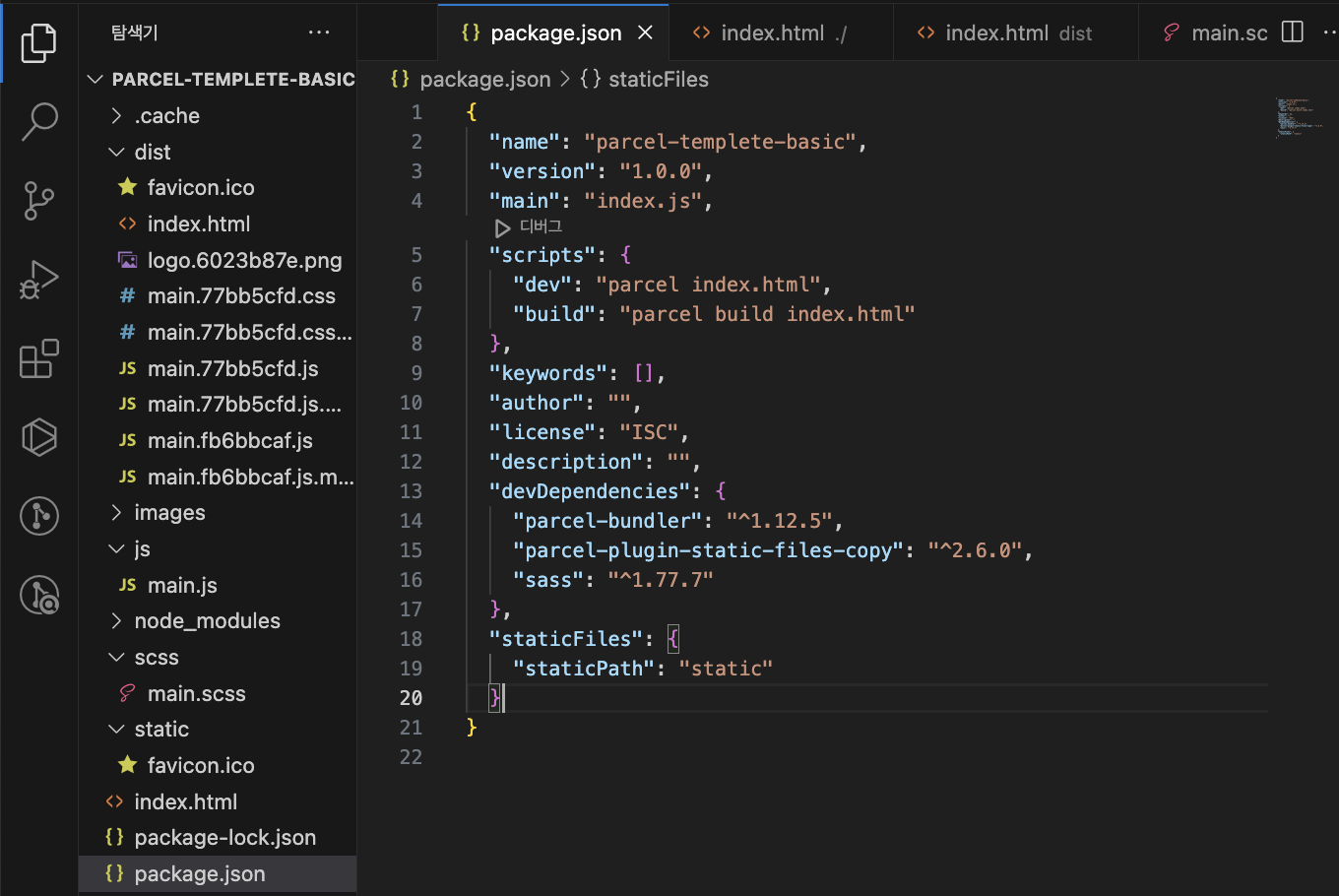Viewport: 1339px width, 896px height.
Task: Open package-lock.json file
Action: (219, 837)
